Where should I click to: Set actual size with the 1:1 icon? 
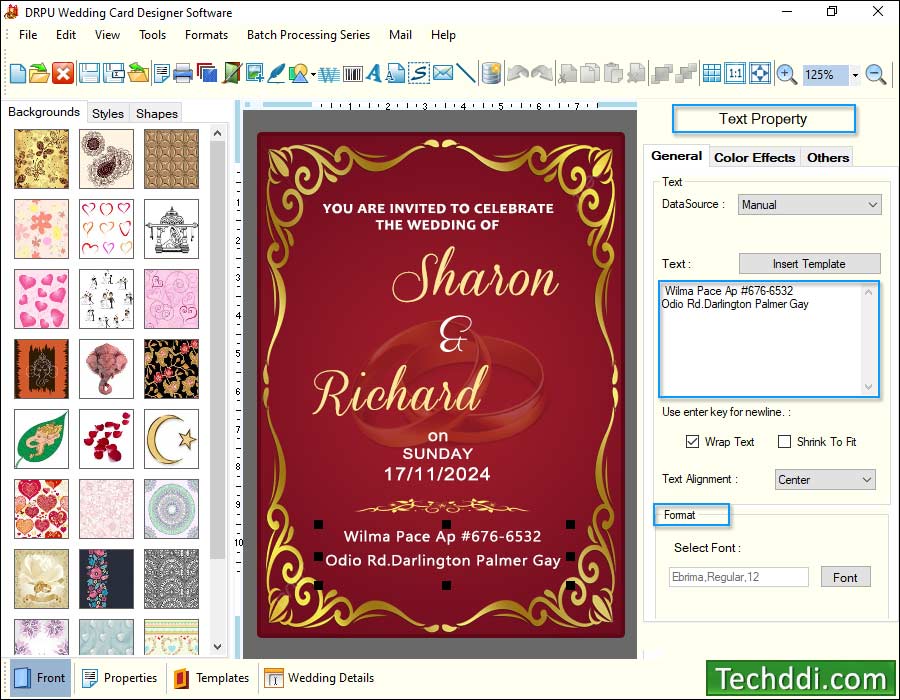[735, 74]
